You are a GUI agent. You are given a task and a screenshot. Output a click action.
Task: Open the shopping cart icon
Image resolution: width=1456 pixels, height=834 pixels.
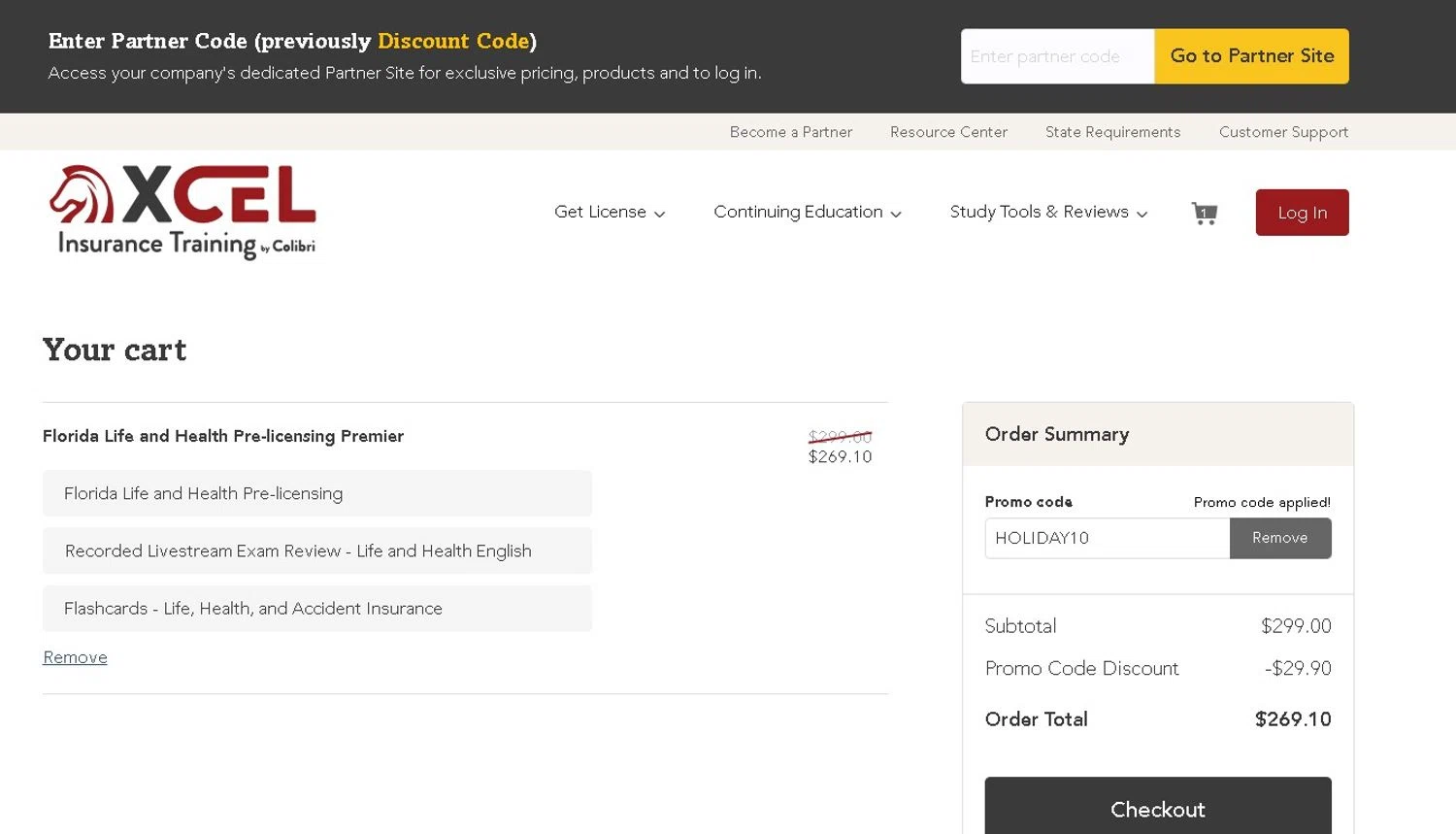coord(1204,213)
